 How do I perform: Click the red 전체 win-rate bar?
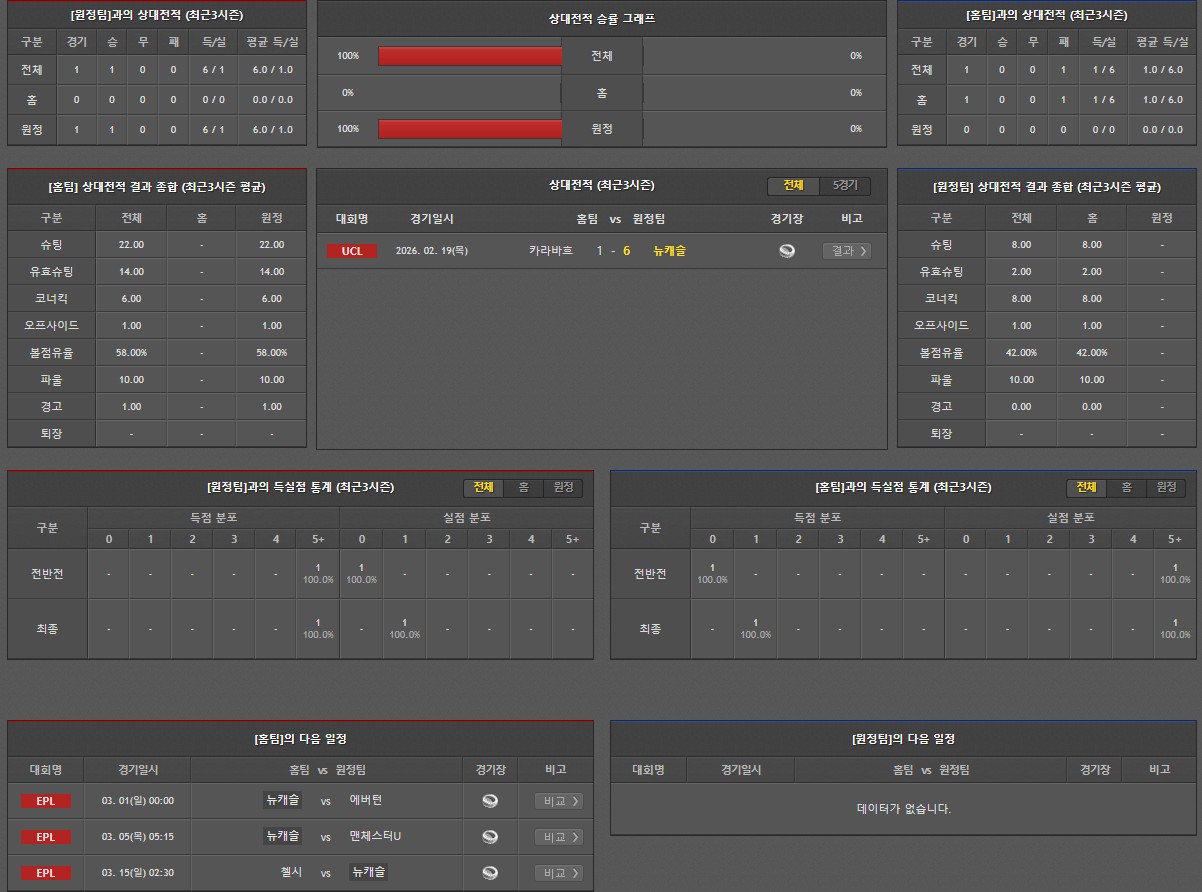[x=470, y=56]
